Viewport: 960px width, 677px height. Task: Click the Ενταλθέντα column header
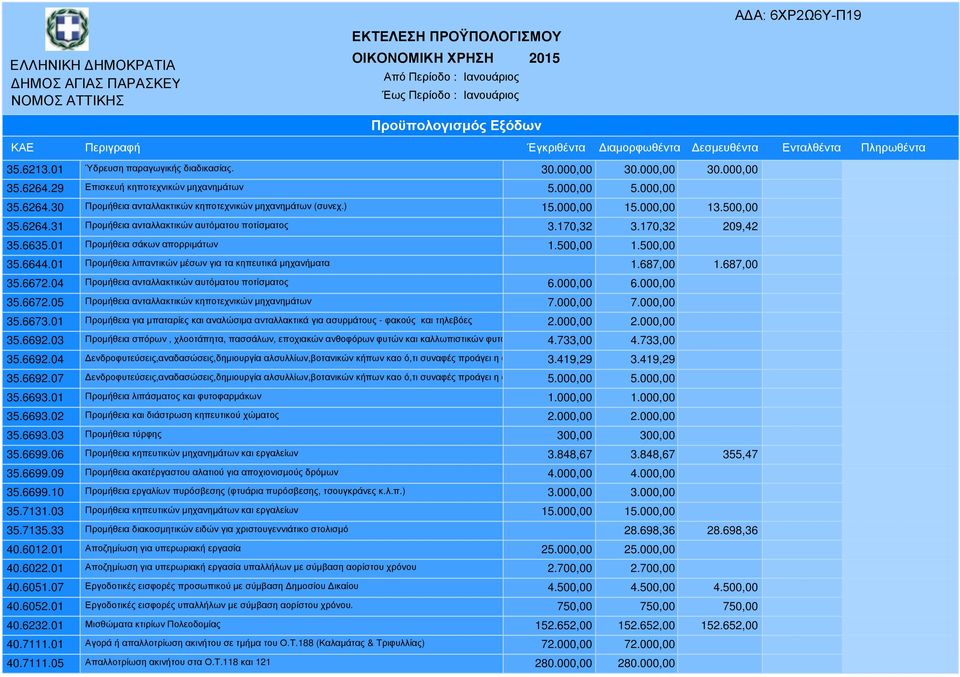pyautogui.click(x=811, y=148)
